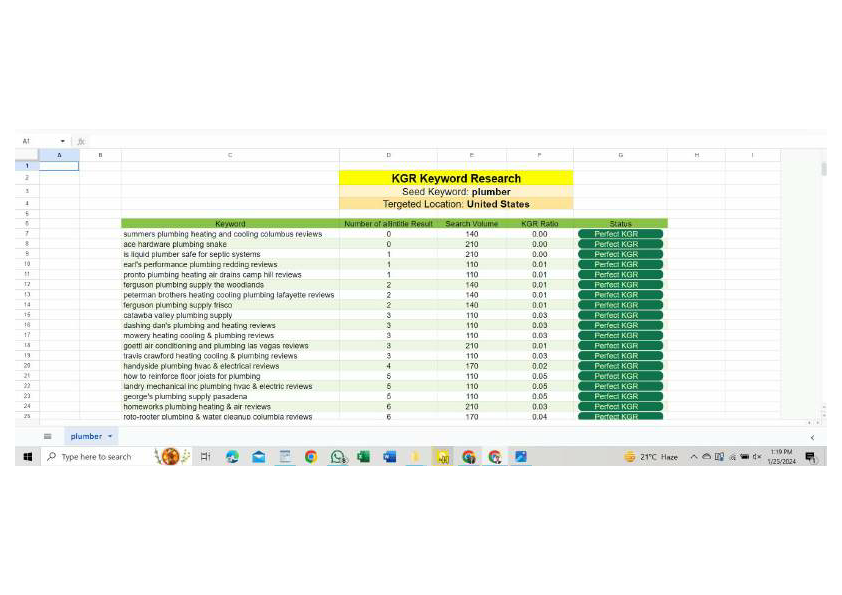
Task: Click the formula bar fx area
Action: pos(82,141)
